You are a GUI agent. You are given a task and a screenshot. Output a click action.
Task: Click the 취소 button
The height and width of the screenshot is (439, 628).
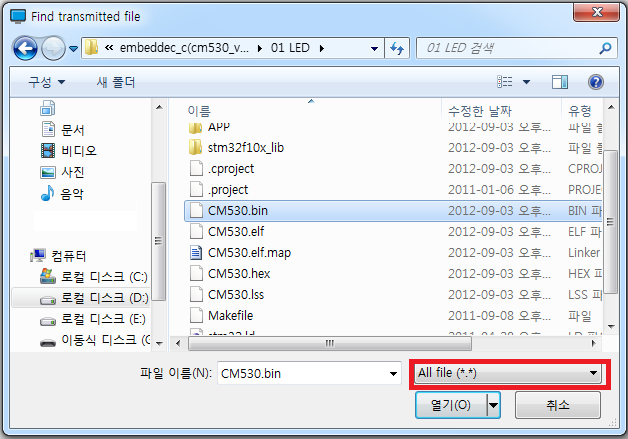pos(558,405)
